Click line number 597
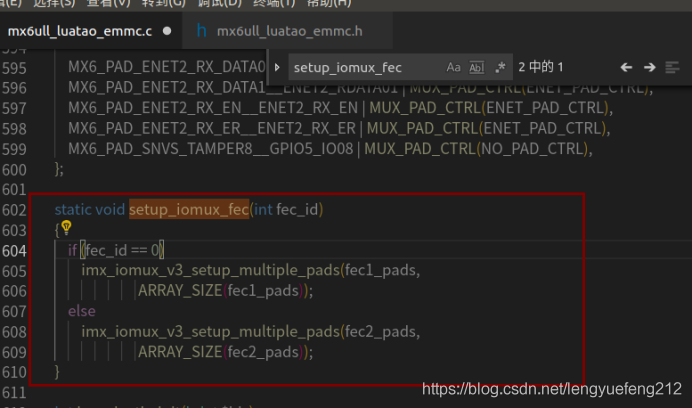Viewport: 692px width, 408px height. [15, 109]
